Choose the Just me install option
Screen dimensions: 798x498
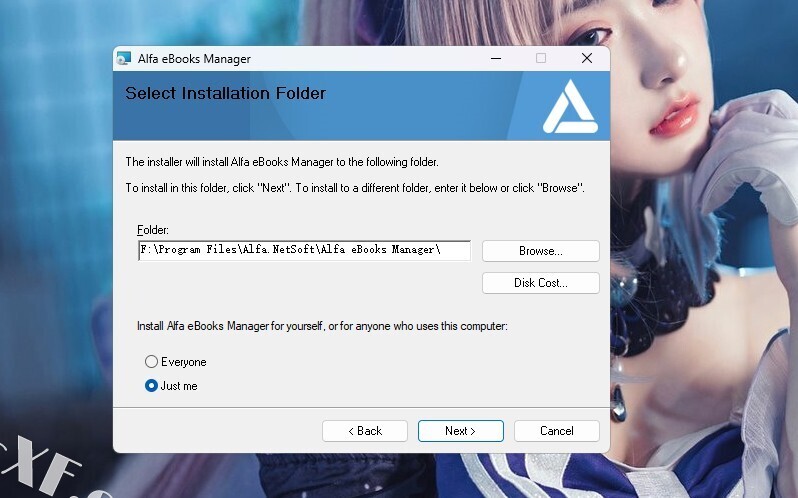click(x=152, y=386)
